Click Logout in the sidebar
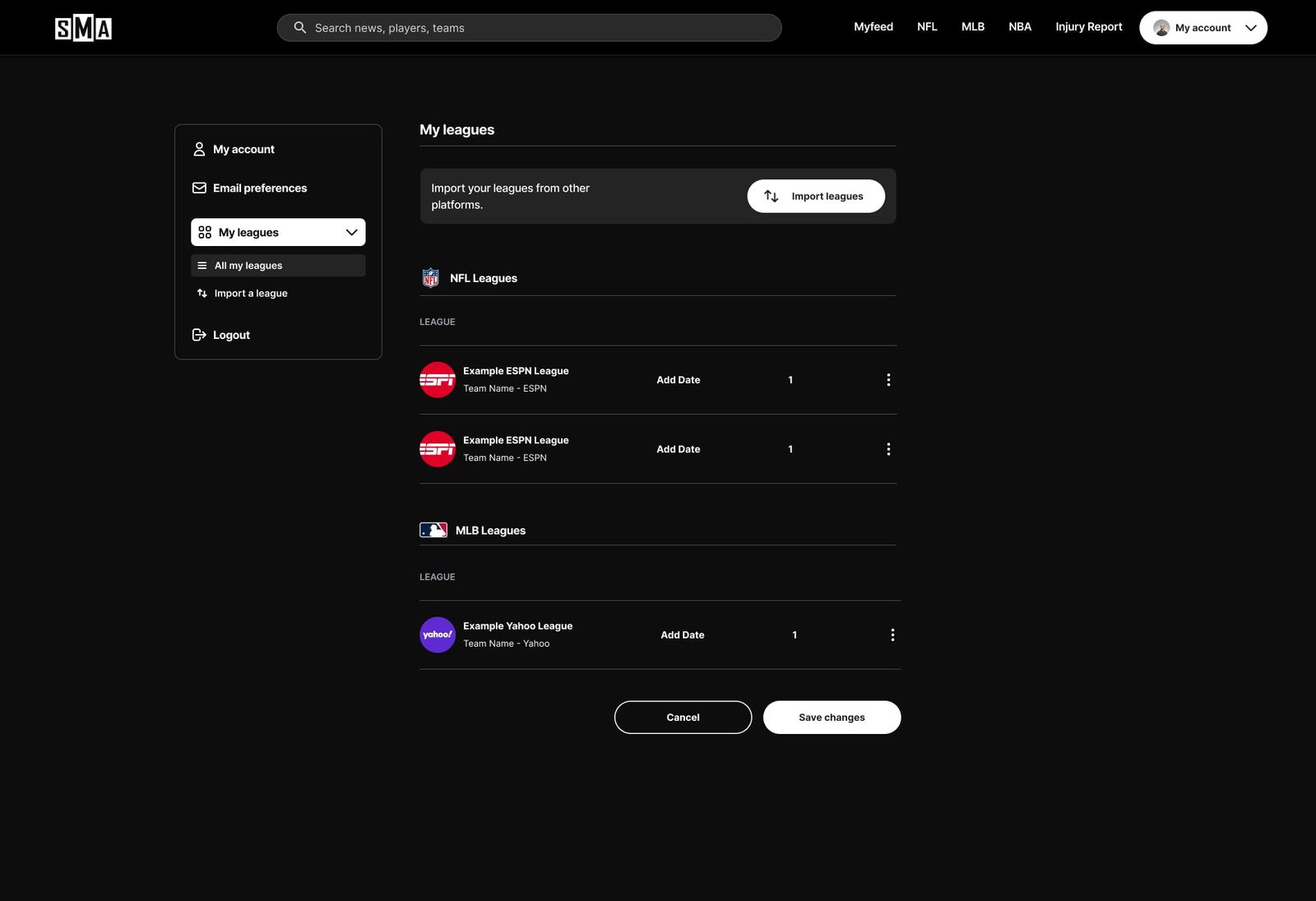 pyautogui.click(x=231, y=335)
